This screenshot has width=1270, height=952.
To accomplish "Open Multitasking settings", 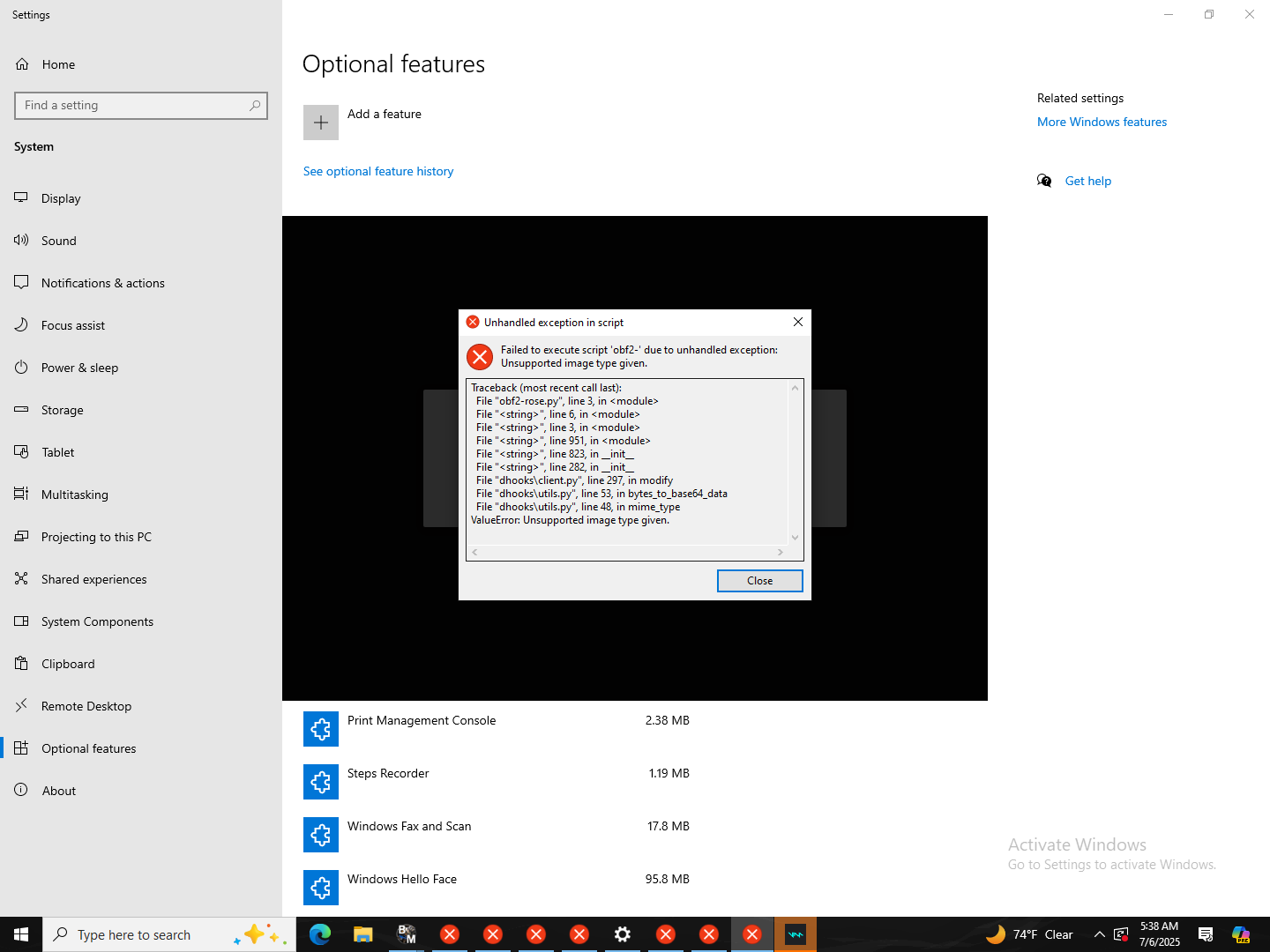I will (141, 495).
